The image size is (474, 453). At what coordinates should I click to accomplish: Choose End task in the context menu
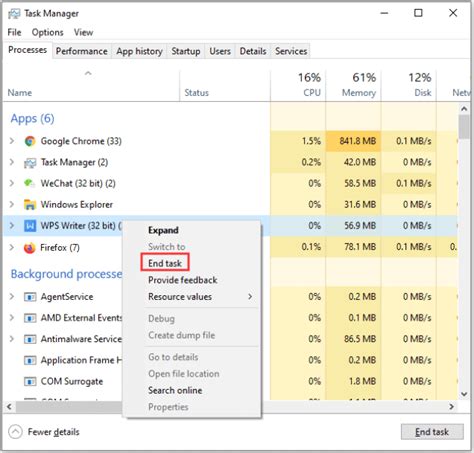(165, 263)
